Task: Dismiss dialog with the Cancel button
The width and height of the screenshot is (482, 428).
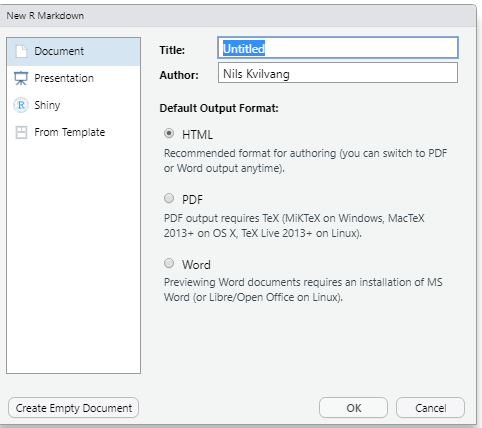Action: point(430,408)
